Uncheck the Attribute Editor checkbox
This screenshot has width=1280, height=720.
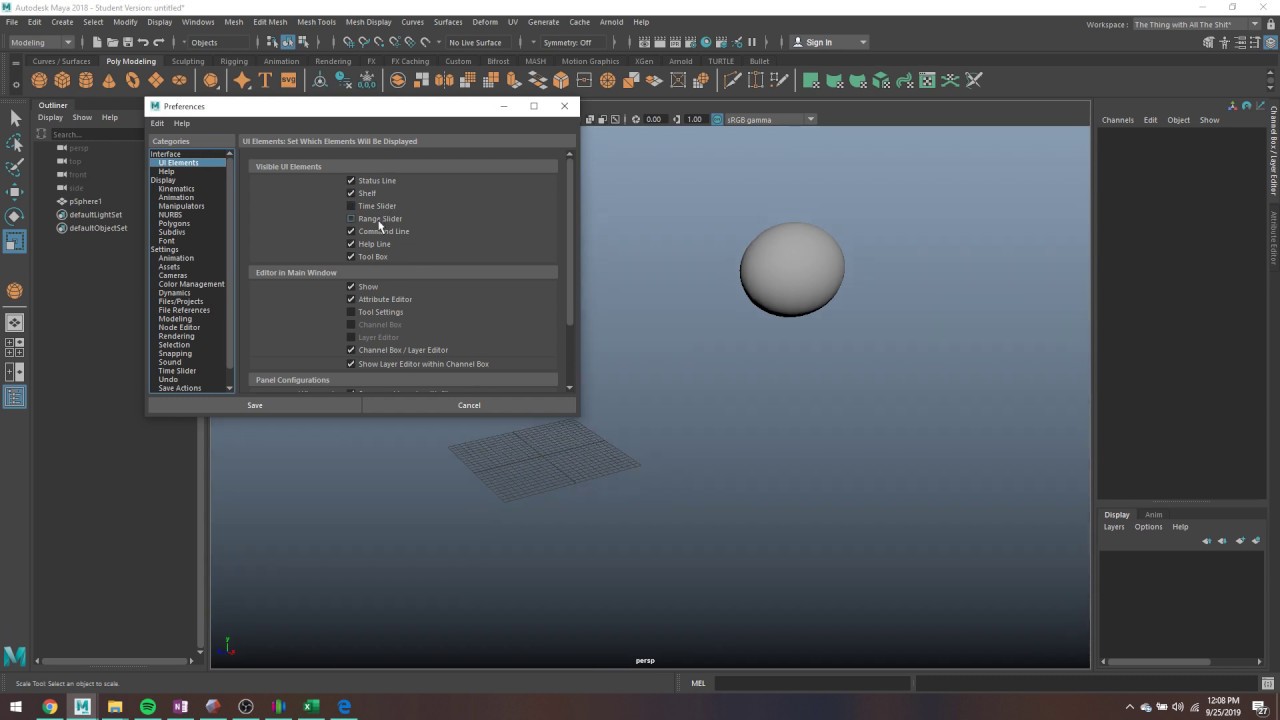[x=351, y=299]
